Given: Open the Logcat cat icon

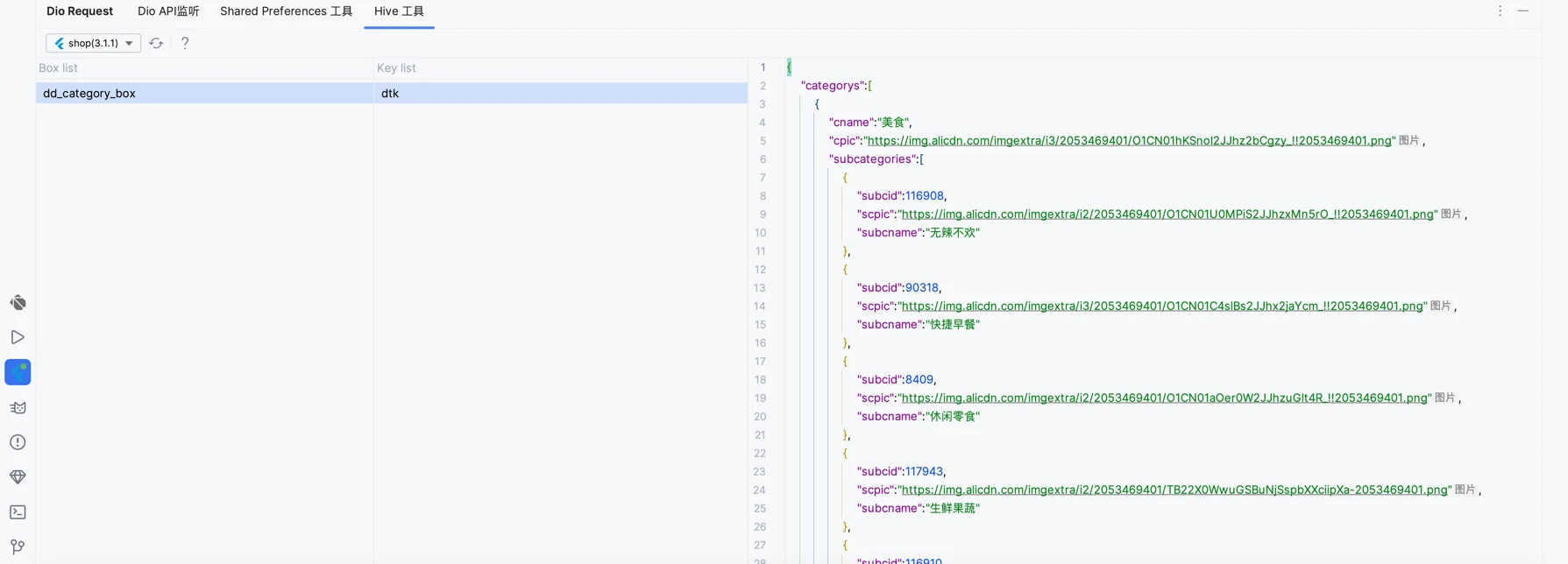Looking at the screenshot, I should click(18, 407).
